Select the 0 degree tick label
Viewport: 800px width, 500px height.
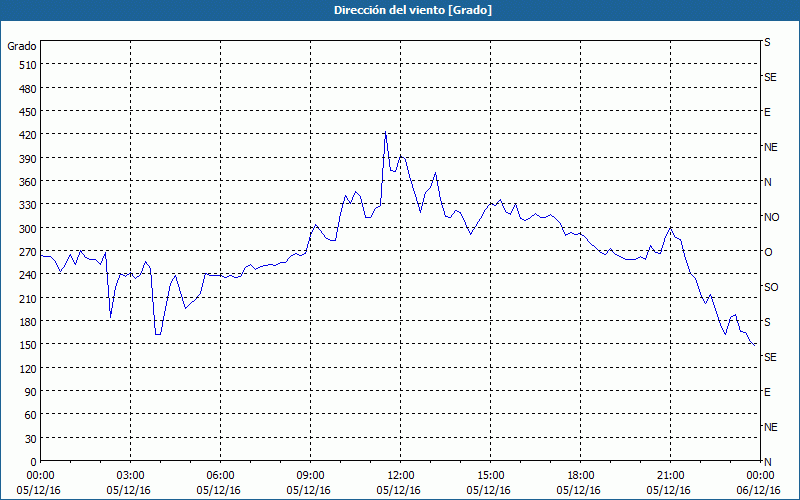(34, 462)
